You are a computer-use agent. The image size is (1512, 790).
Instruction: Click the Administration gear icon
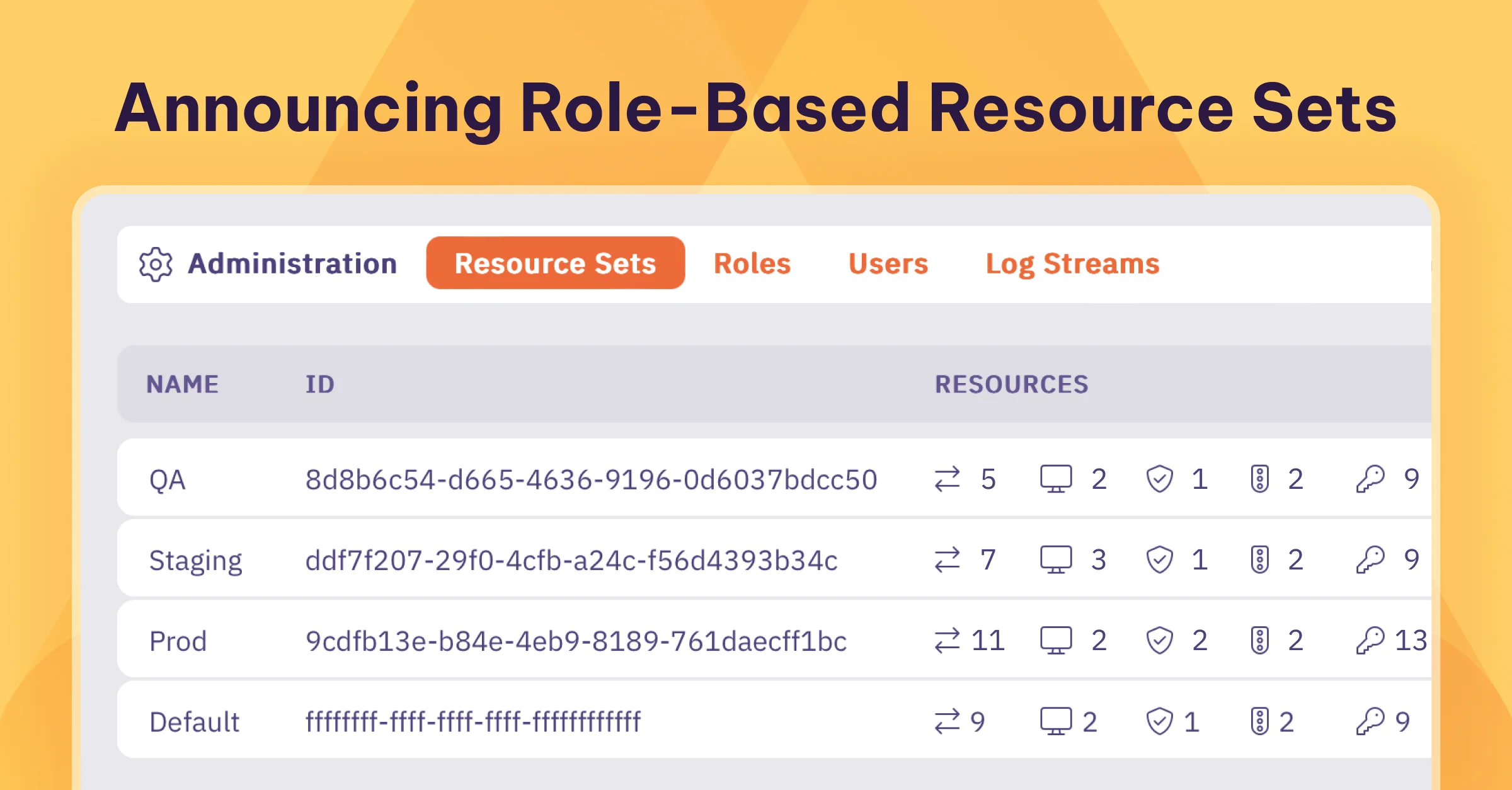156,264
